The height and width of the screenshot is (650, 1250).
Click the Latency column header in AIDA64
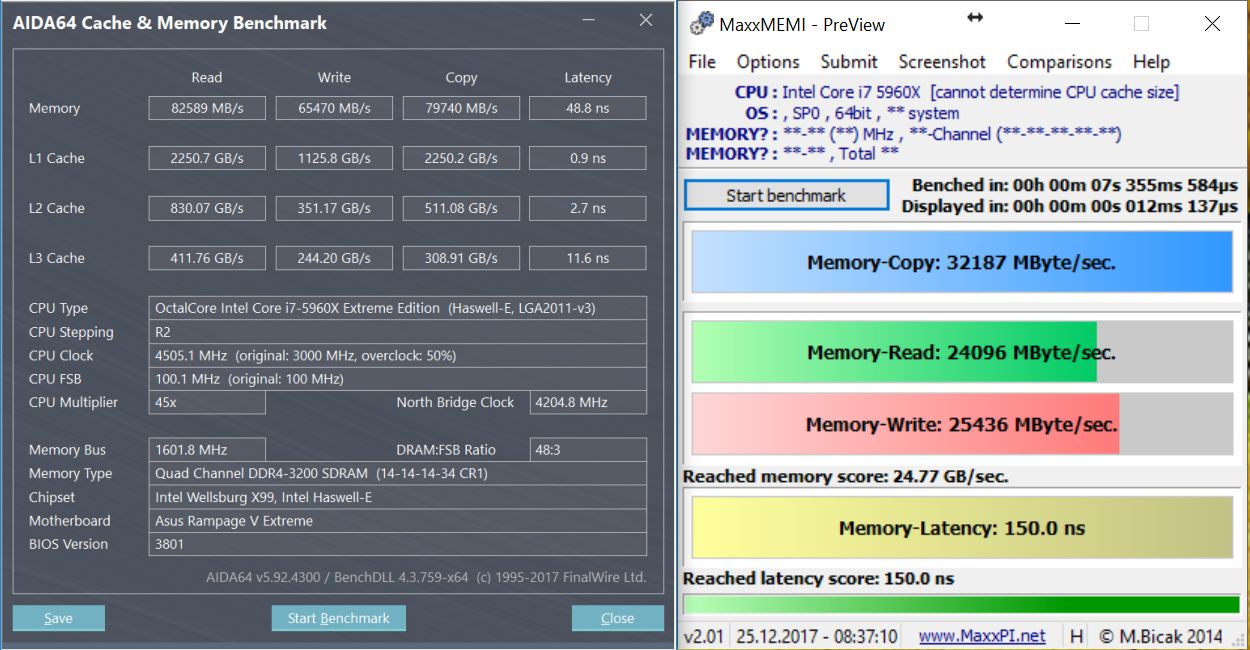pos(588,77)
